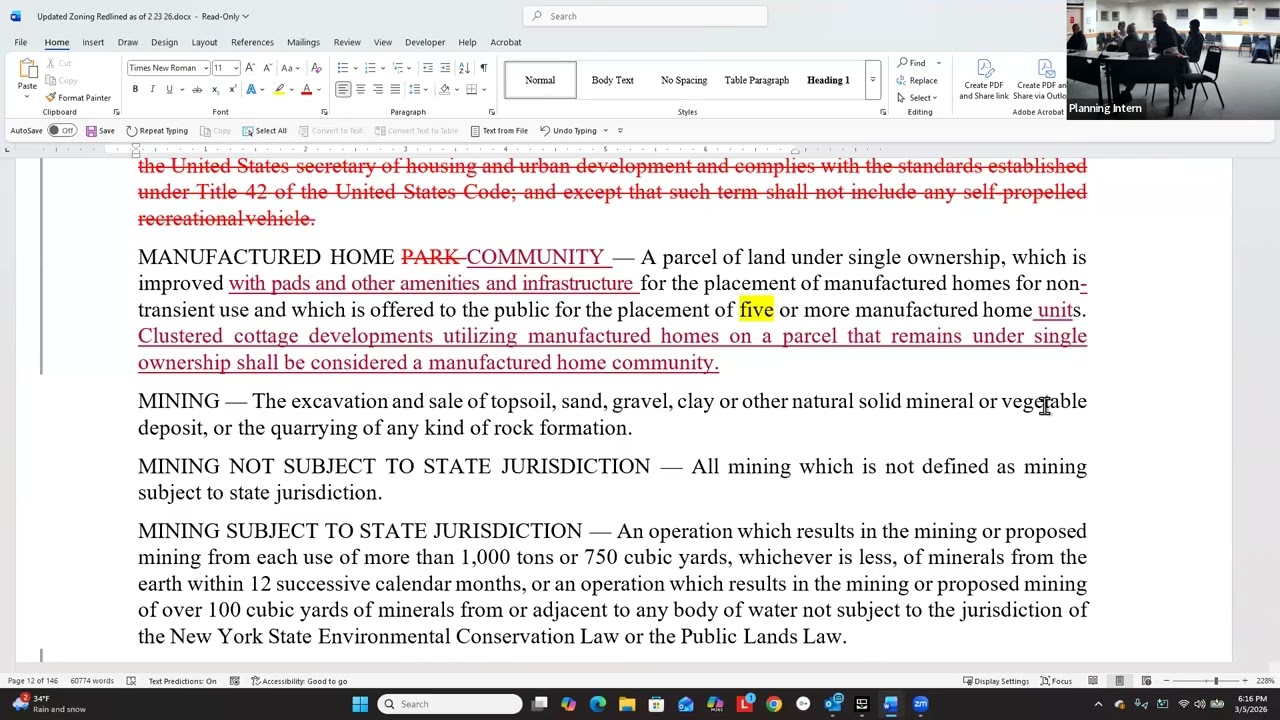Toggle Superscript formatting
1280x720 pixels.
tap(232, 90)
